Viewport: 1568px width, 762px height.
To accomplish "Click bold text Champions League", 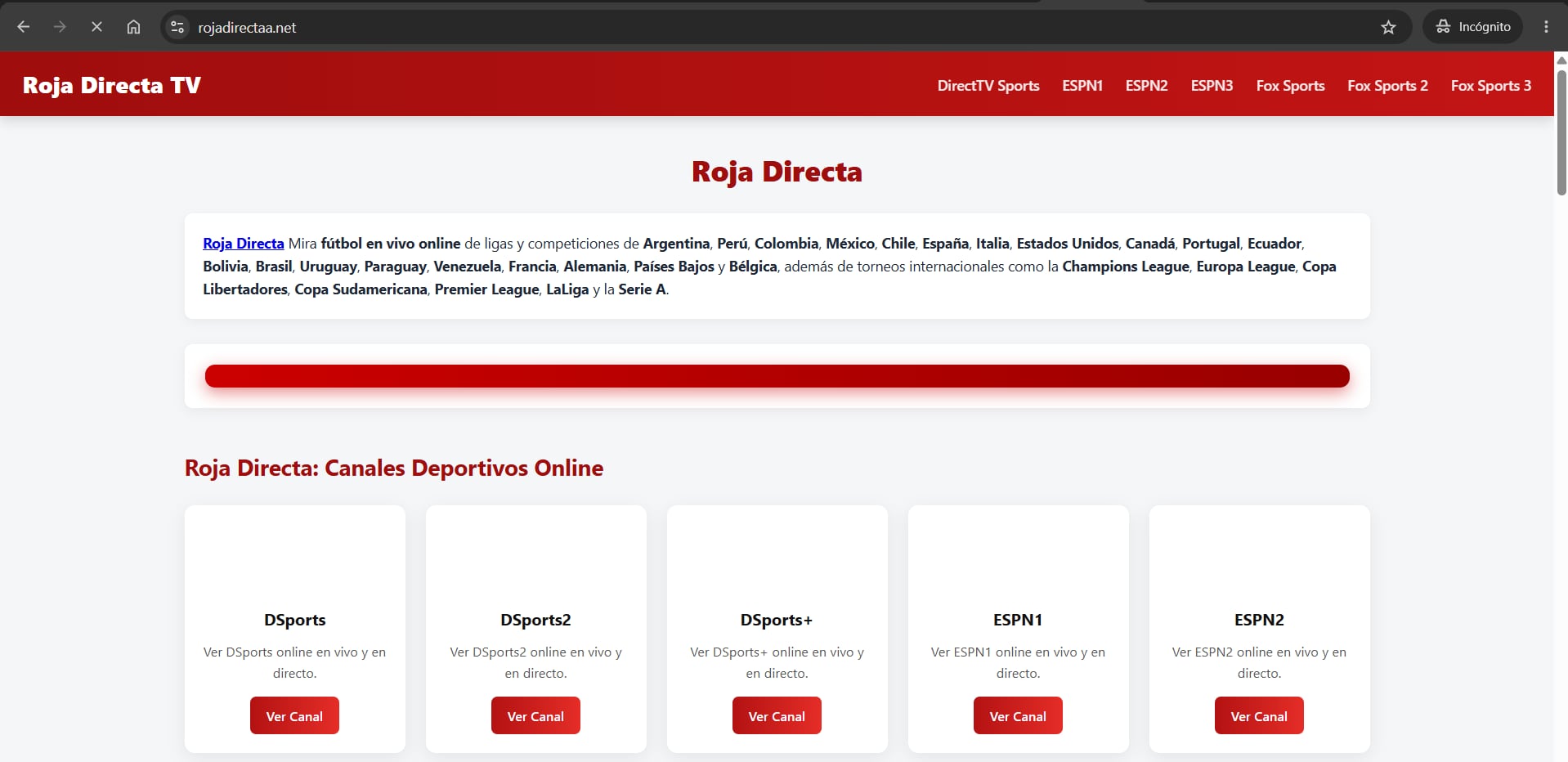I will [x=1126, y=267].
